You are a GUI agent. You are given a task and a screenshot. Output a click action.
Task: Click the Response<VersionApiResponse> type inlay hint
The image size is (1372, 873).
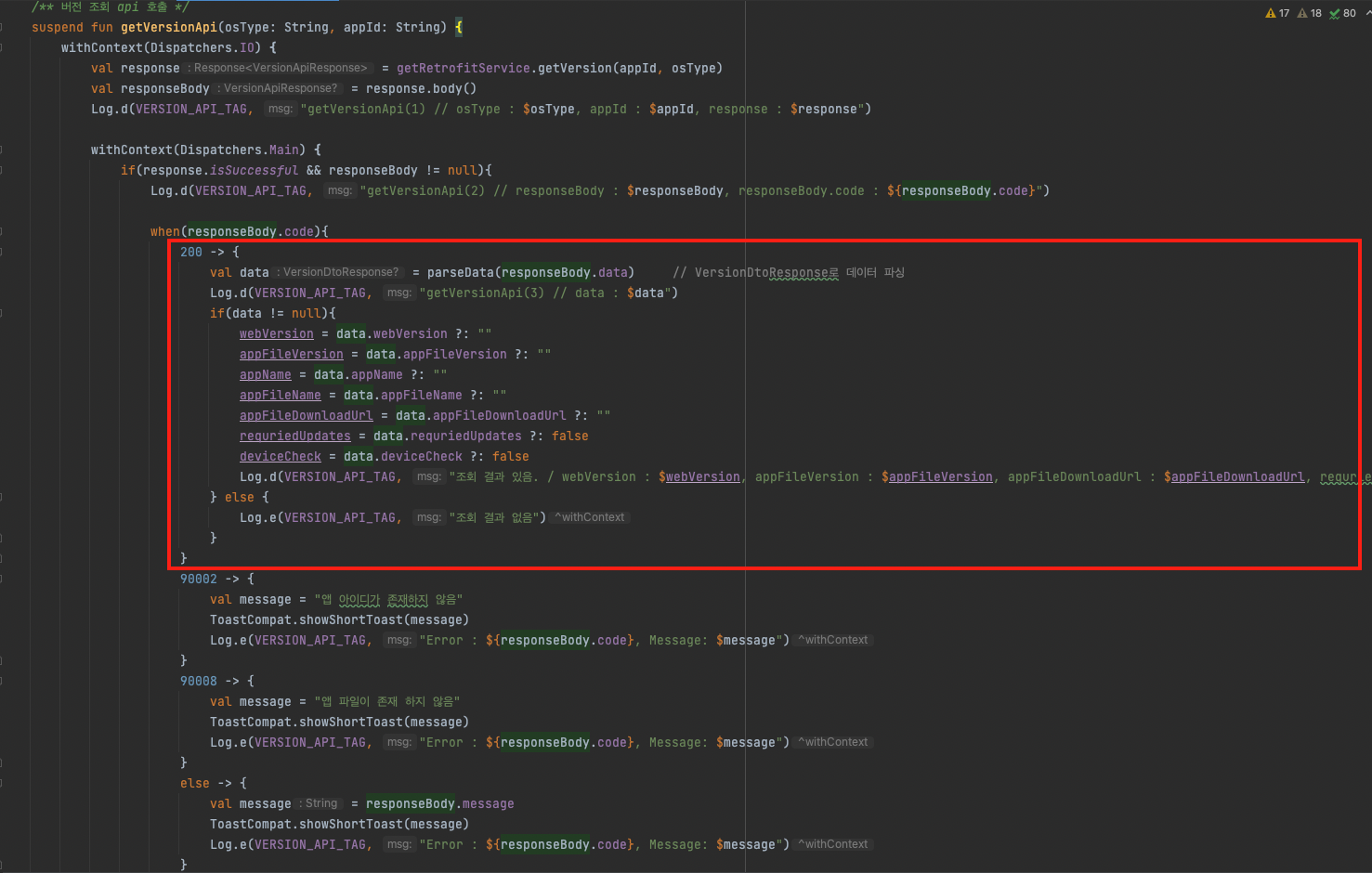tap(280, 68)
